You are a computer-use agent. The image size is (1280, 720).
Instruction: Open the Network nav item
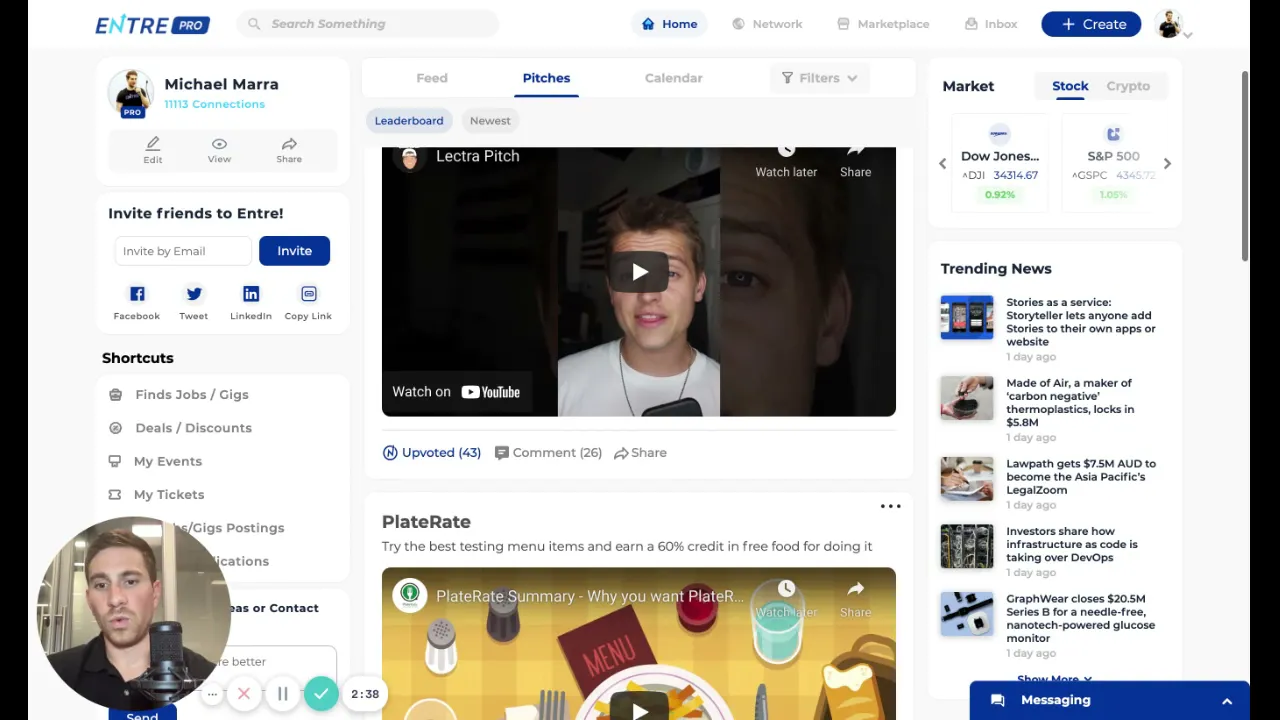pyautogui.click(x=767, y=24)
